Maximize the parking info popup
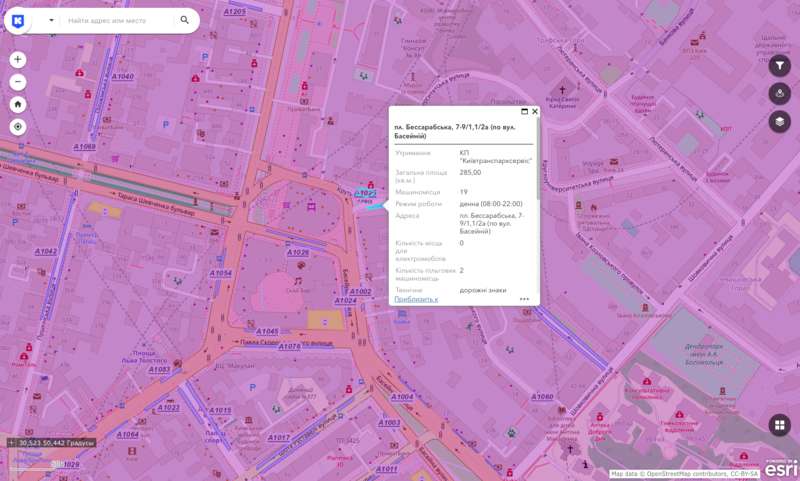This screenshot has height=481, width=800. 525,112
